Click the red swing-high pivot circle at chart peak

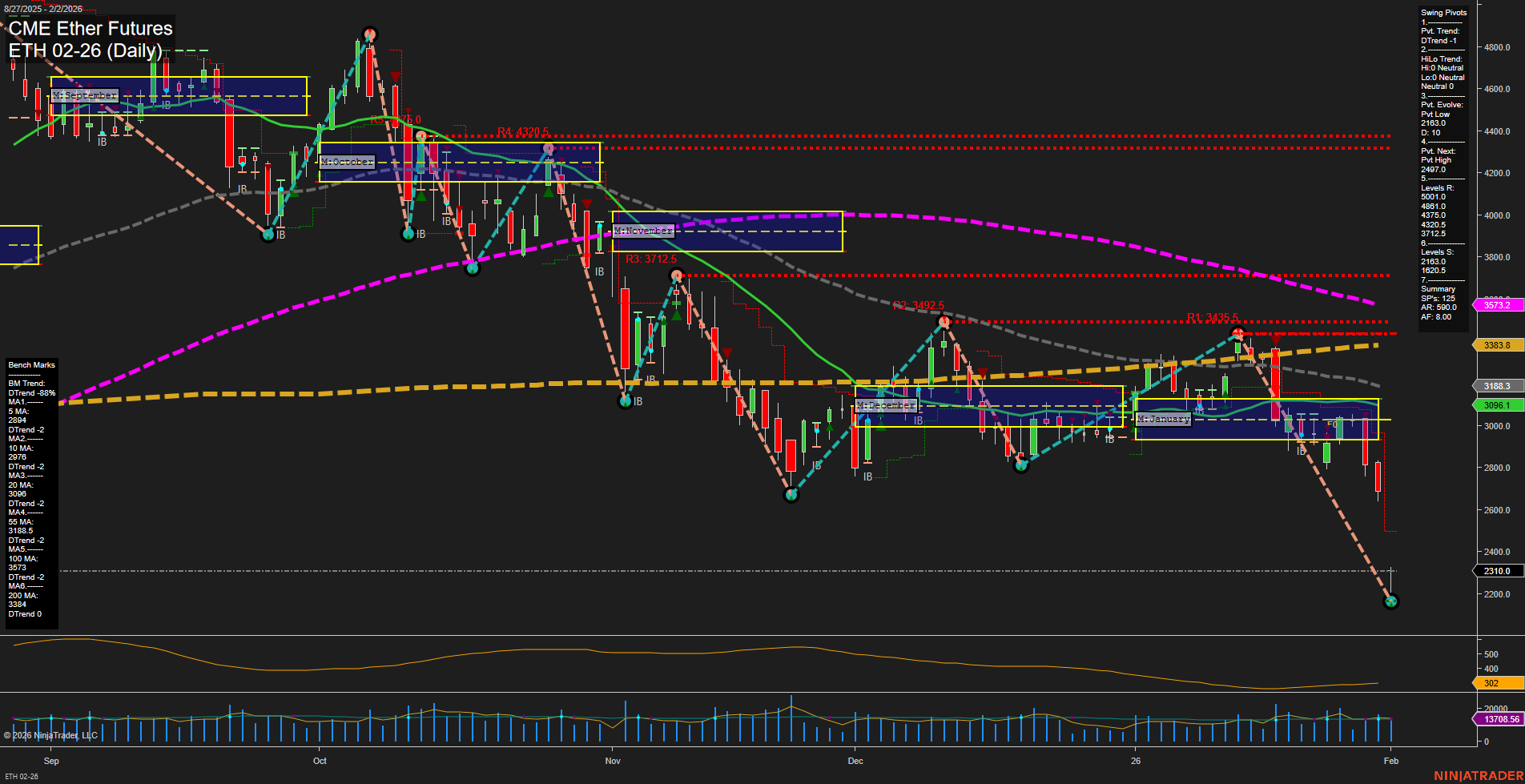point(369,34)
